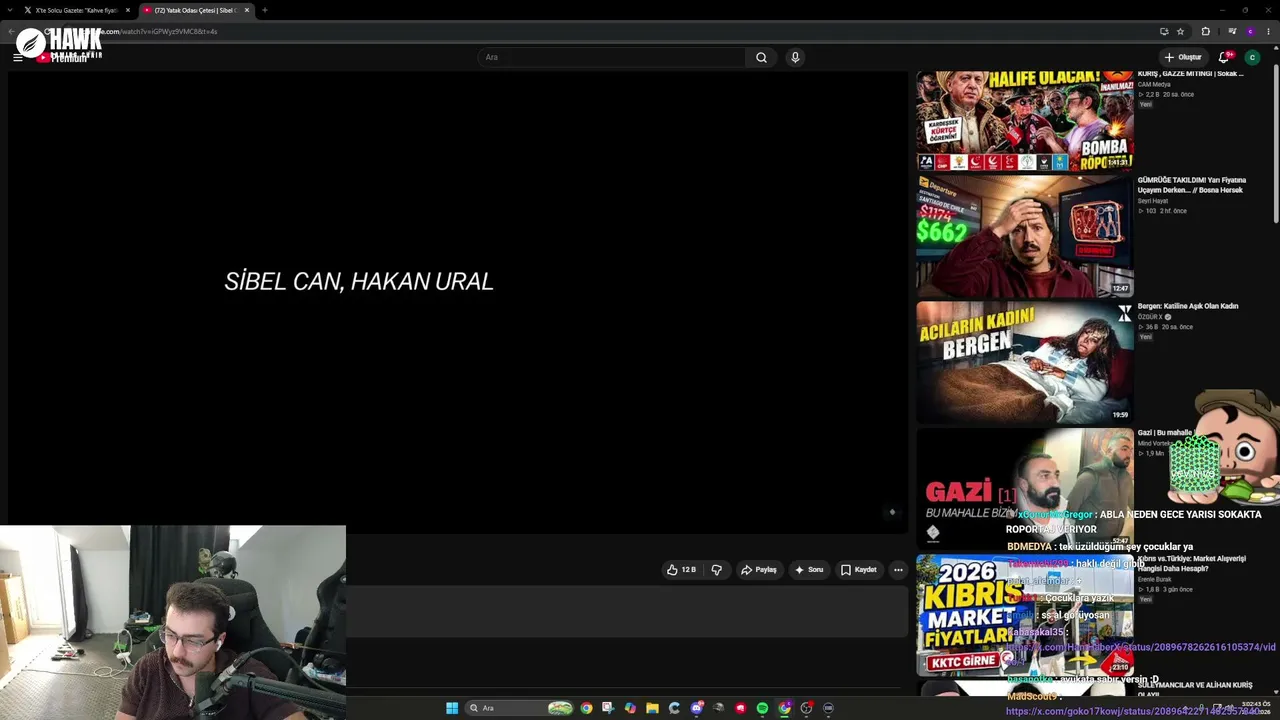Open Microsoft Copilot from the taskbar

click(x=630, y=708)
